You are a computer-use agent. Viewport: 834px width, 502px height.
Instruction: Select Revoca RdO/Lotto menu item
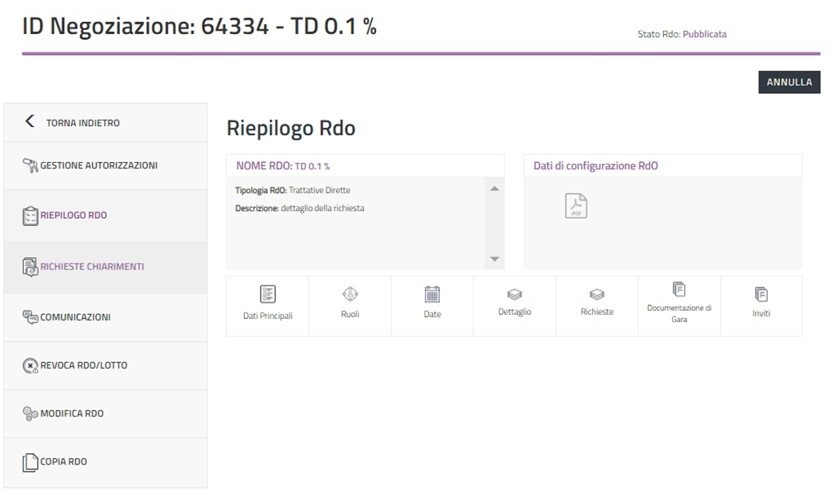[83, 365]
